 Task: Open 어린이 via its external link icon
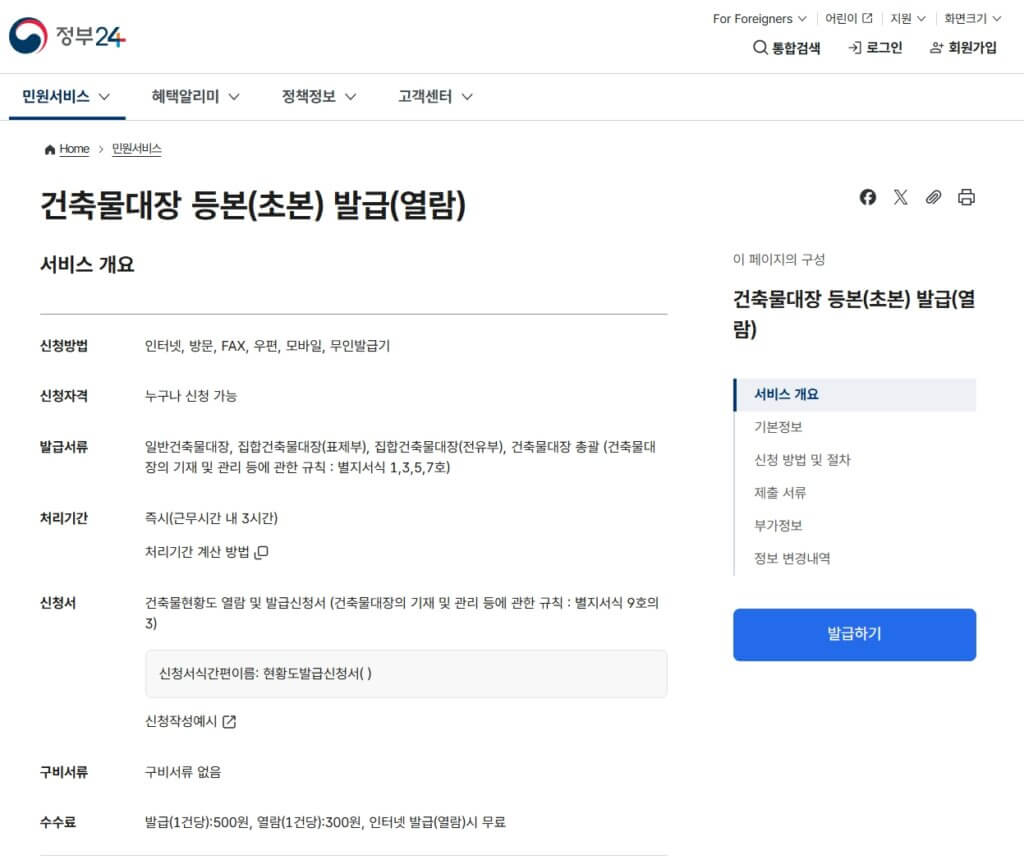tap(866, 18)
